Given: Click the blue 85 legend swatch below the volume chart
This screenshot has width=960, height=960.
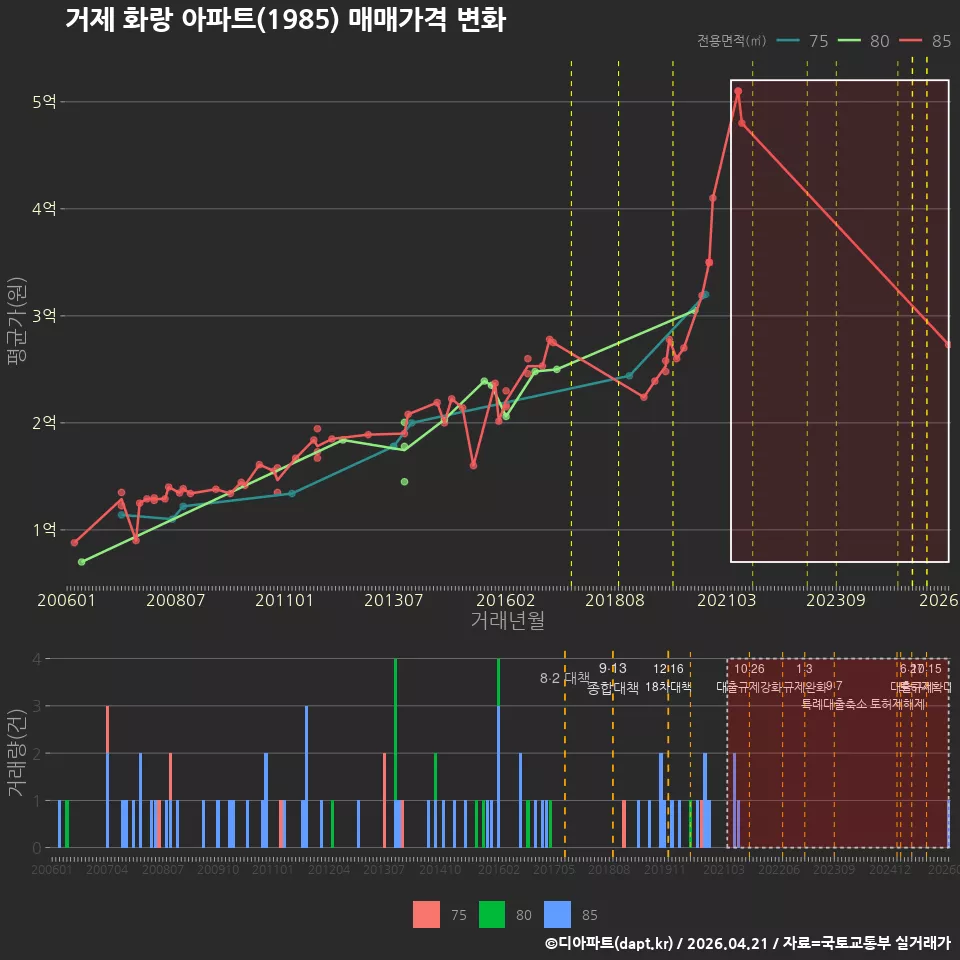Looking at the screenshot, I should point(557,915).
